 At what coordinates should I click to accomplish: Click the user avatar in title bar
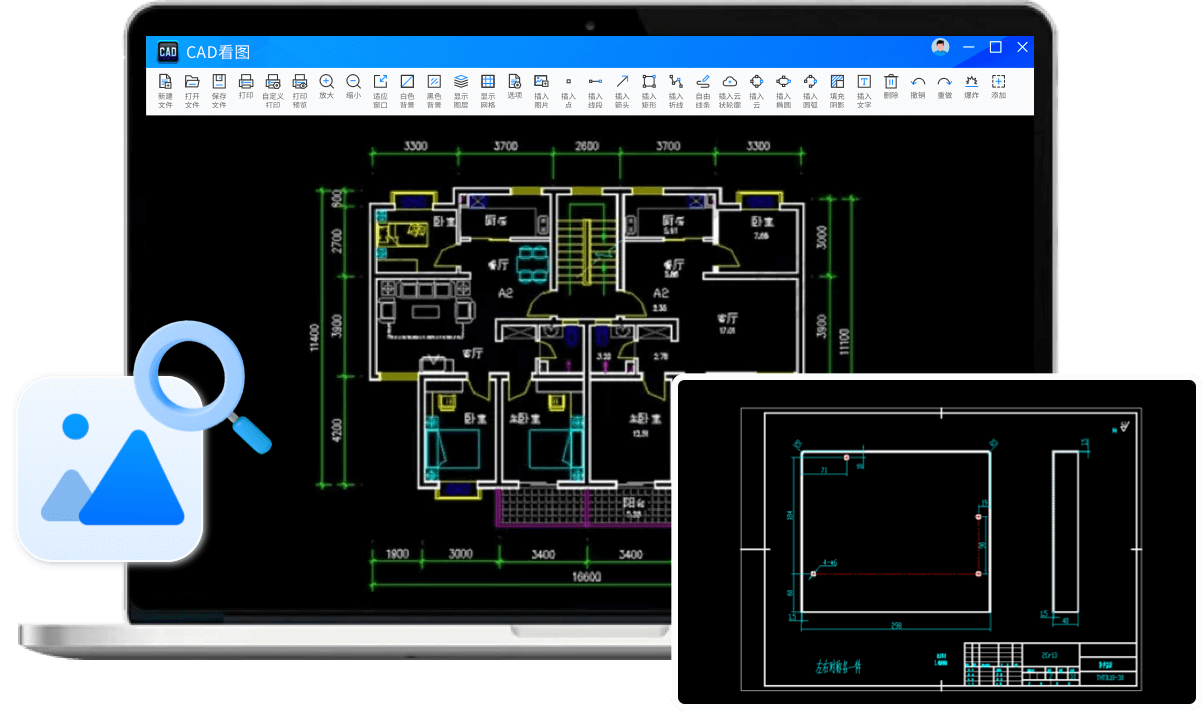[940, 47]
